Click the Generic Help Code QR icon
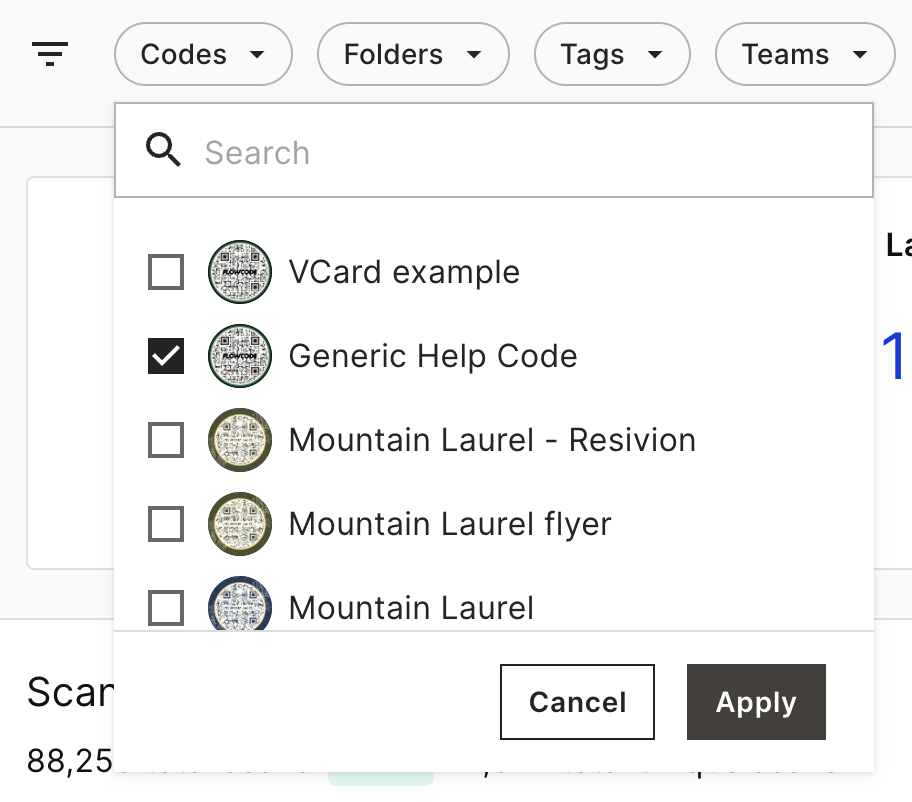 click(240, 355)
